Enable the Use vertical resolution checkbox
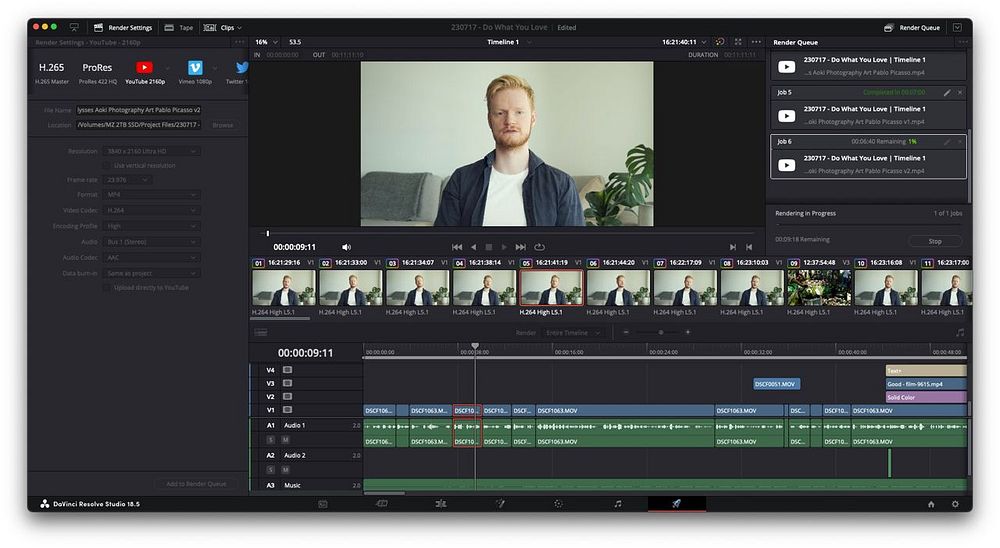The width and height of the screenshot is (1000, 548). pos(106,165)
